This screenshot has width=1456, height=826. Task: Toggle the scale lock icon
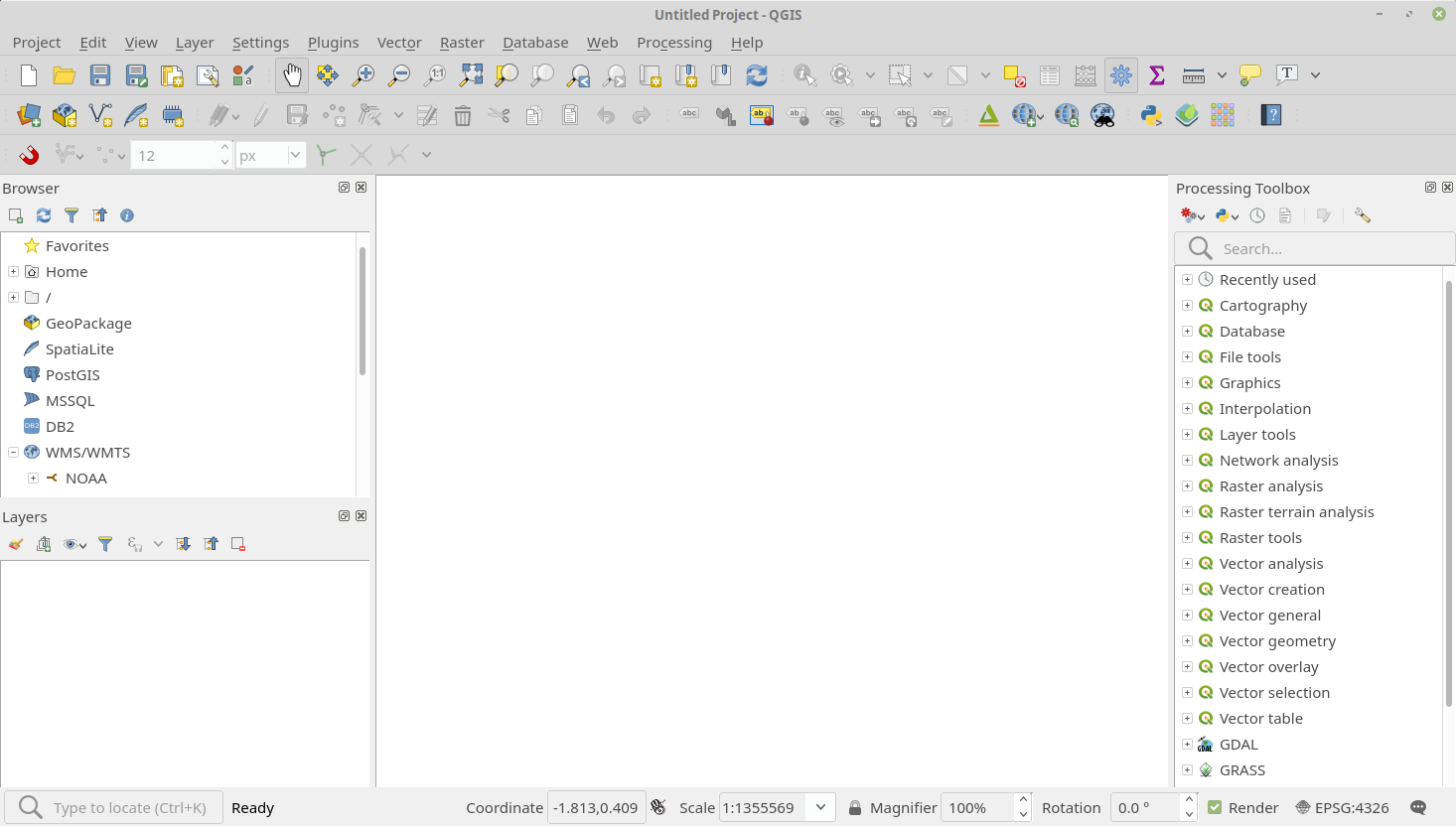[854, 808]
